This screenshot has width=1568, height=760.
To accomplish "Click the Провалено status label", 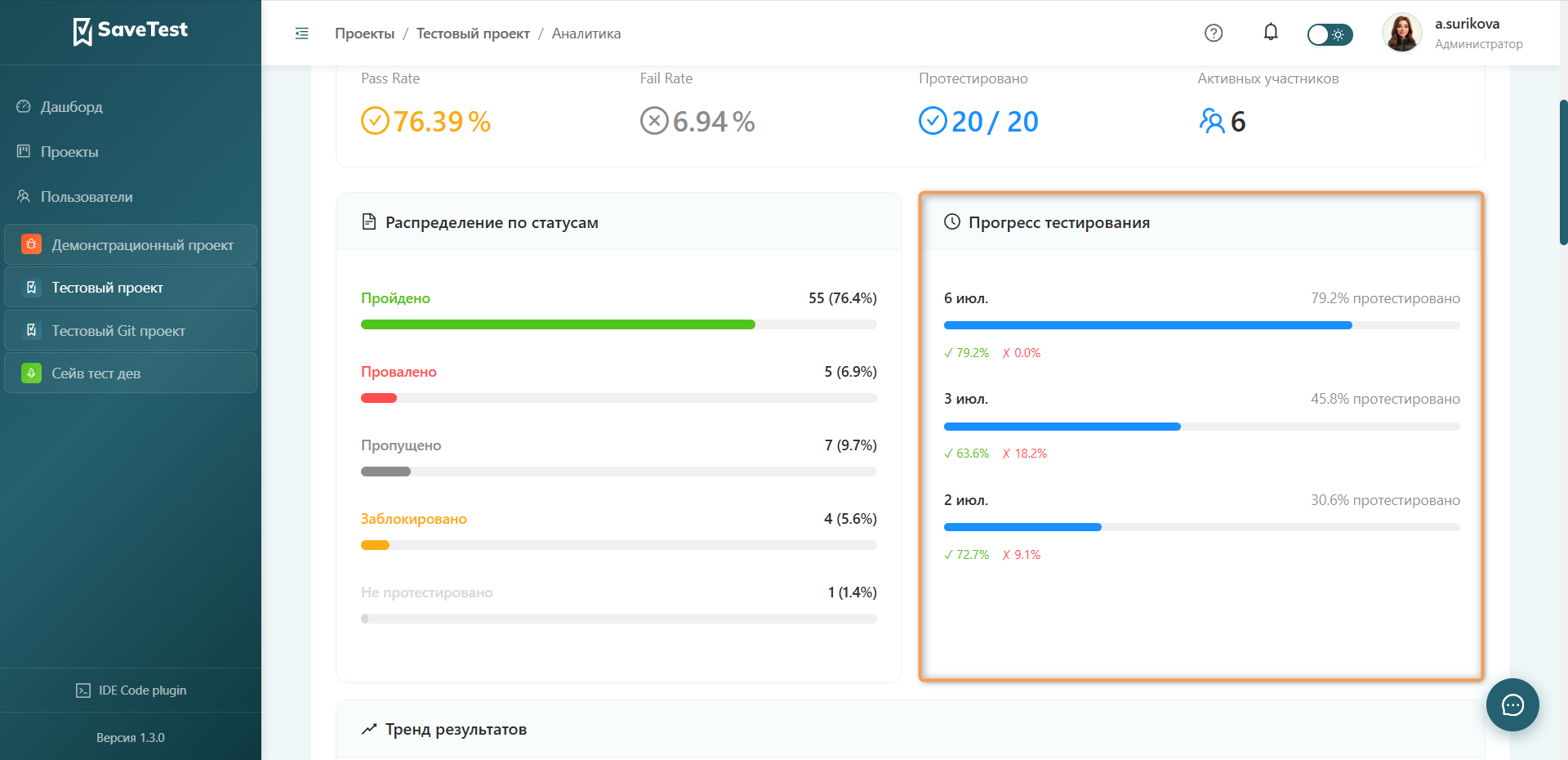I will [399, 372].
